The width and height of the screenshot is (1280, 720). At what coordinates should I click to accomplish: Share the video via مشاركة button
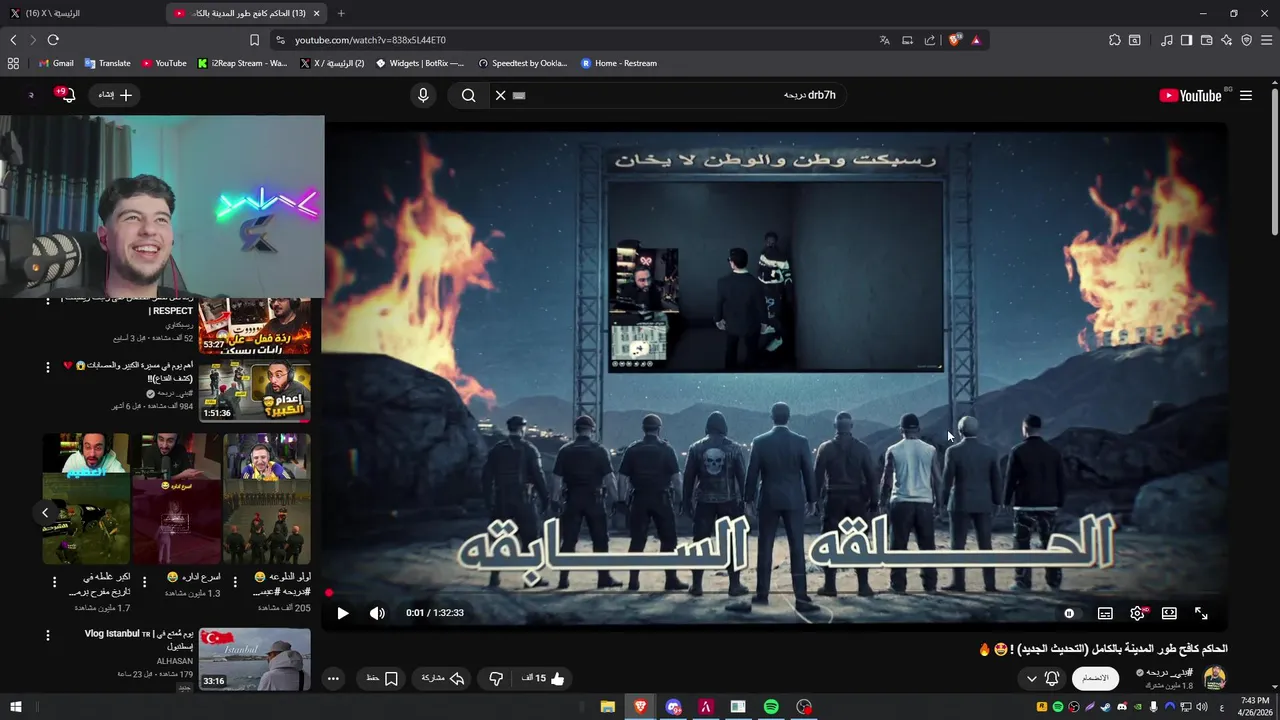click(443, 678)
